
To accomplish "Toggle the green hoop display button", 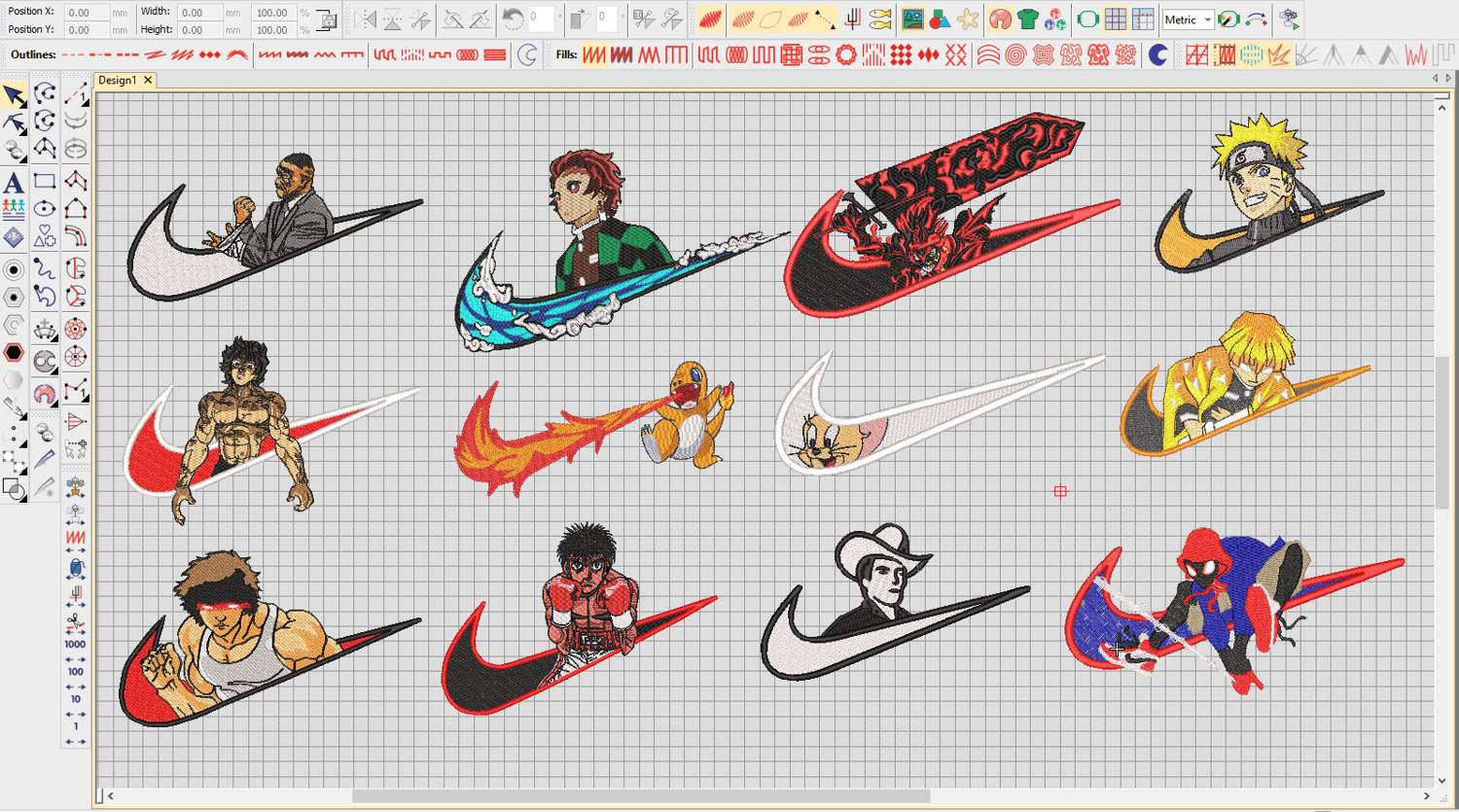I will [x=1087, y=19].
